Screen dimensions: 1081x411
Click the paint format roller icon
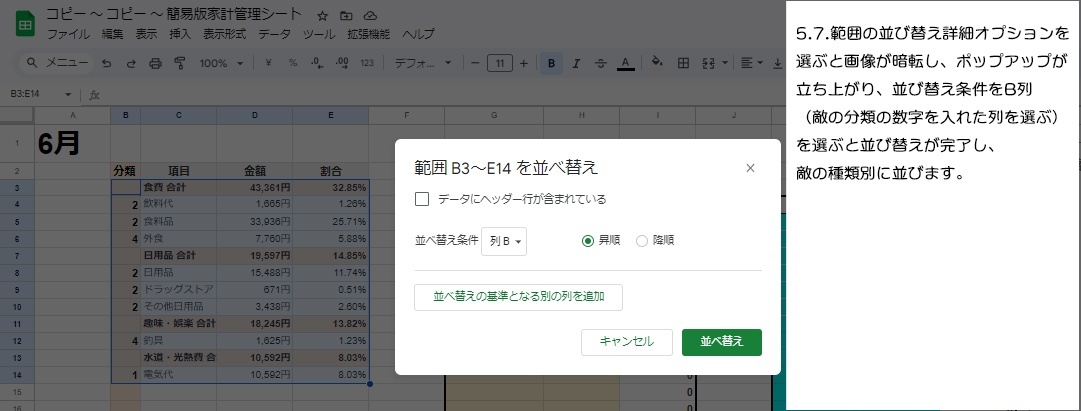tap(180, 63)
